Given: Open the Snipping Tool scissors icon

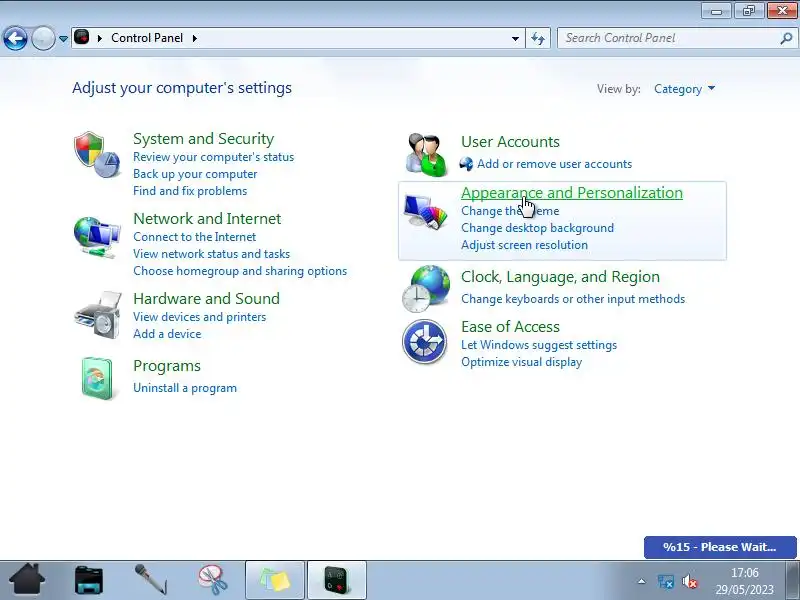Looking at the screenshot, I should pos(213,579).
